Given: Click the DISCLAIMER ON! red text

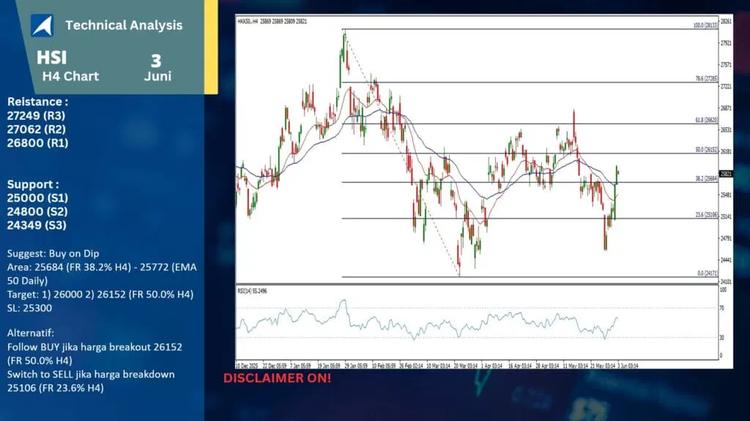Looking at the screenshot, I should point(277,378).
